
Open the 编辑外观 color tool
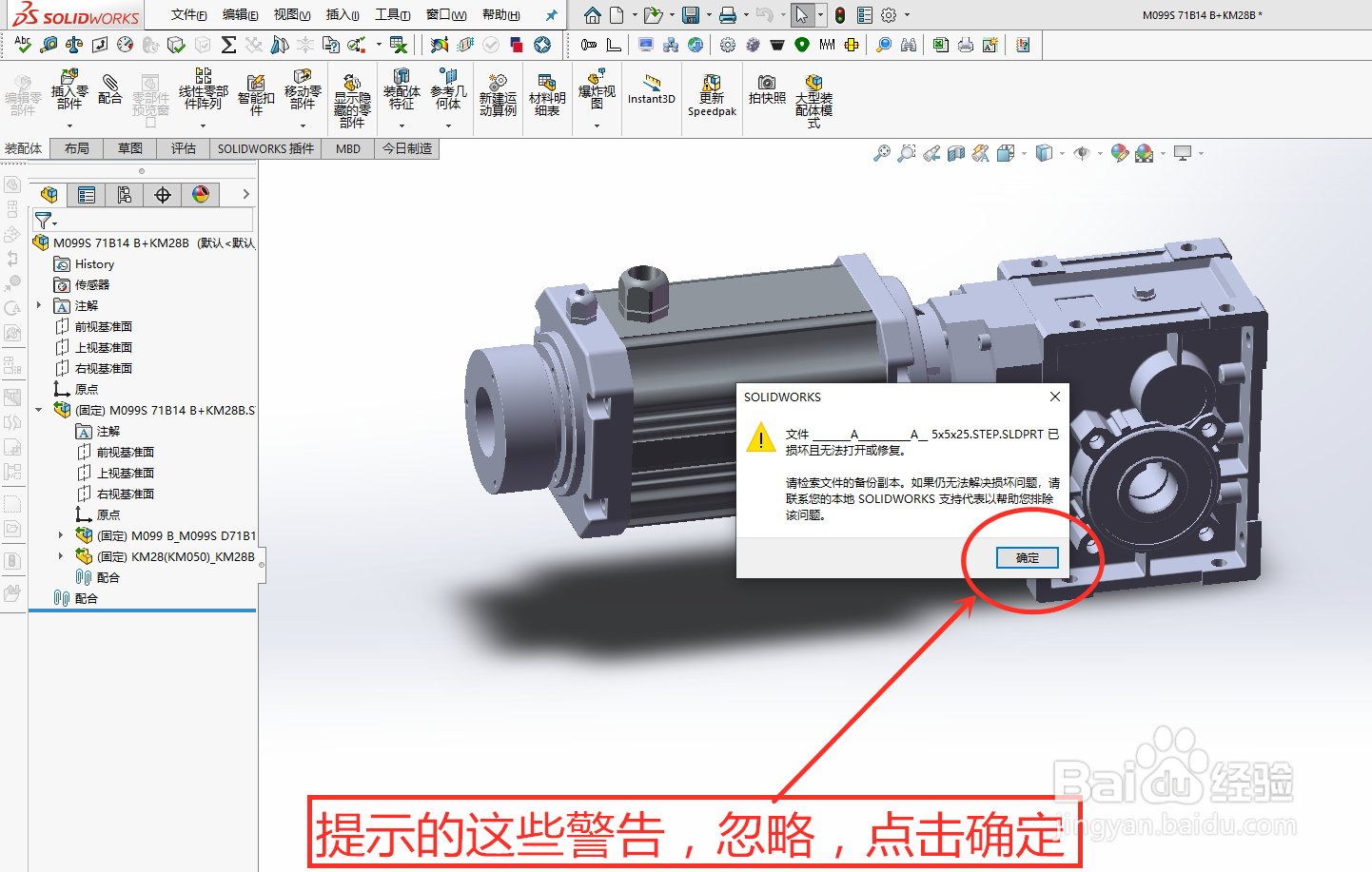tap(1119, 152)
